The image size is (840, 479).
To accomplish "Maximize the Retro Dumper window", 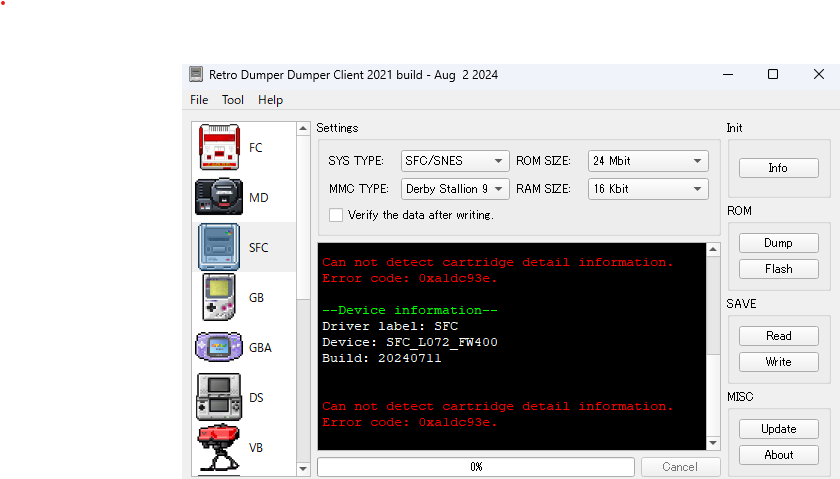I will (773, 74).
